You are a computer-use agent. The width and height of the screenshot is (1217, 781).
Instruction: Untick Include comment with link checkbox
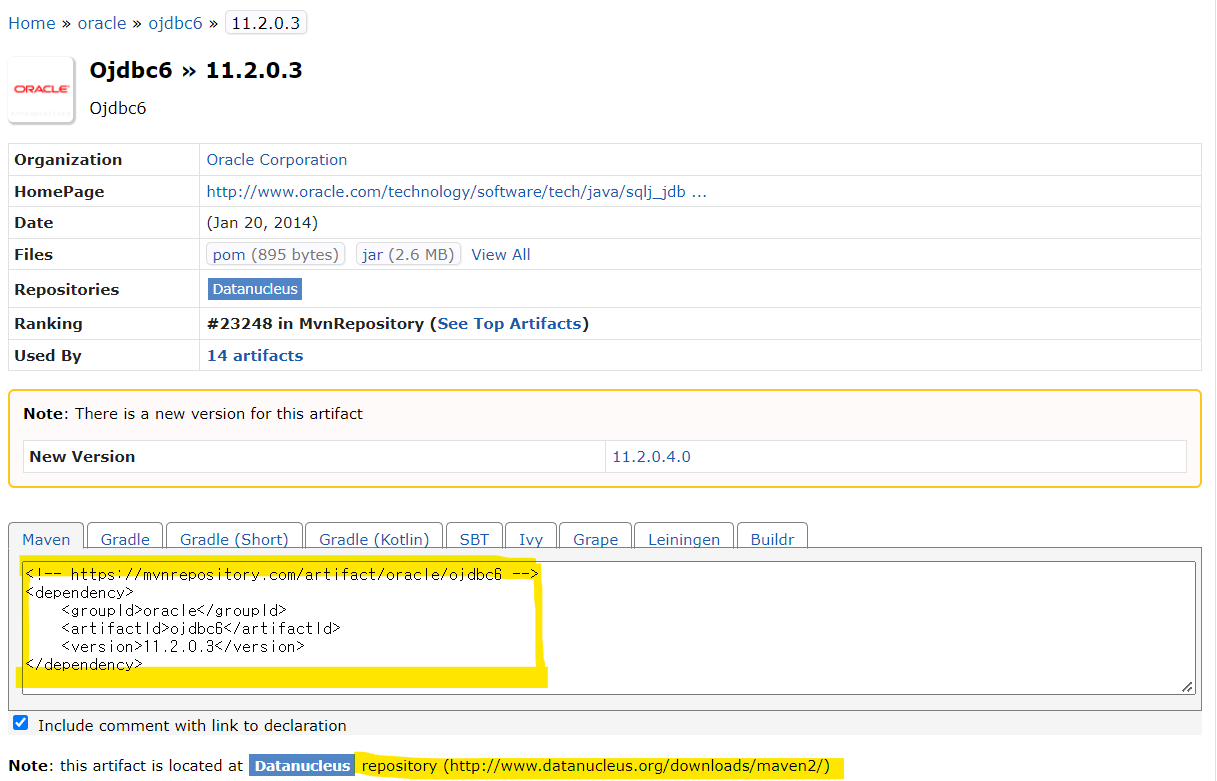pyautogui.click(x=20, y=723)
